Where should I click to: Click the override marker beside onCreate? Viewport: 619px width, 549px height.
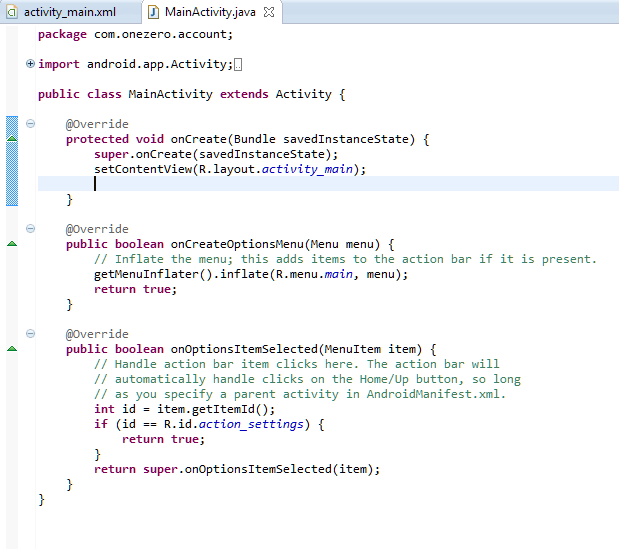coord(12,139)
